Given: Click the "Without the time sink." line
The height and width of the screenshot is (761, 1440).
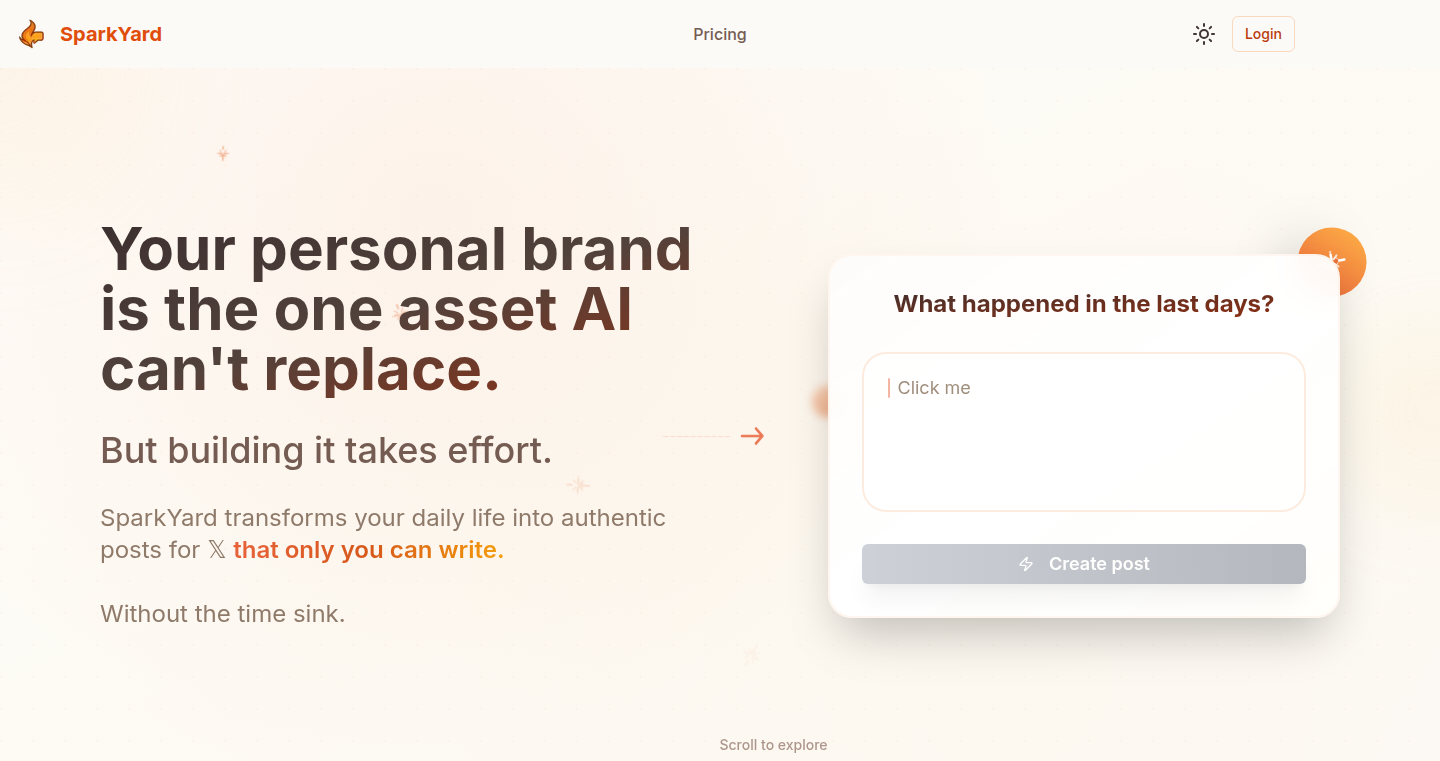Looking at the screenshot, I should click(223, 614).
